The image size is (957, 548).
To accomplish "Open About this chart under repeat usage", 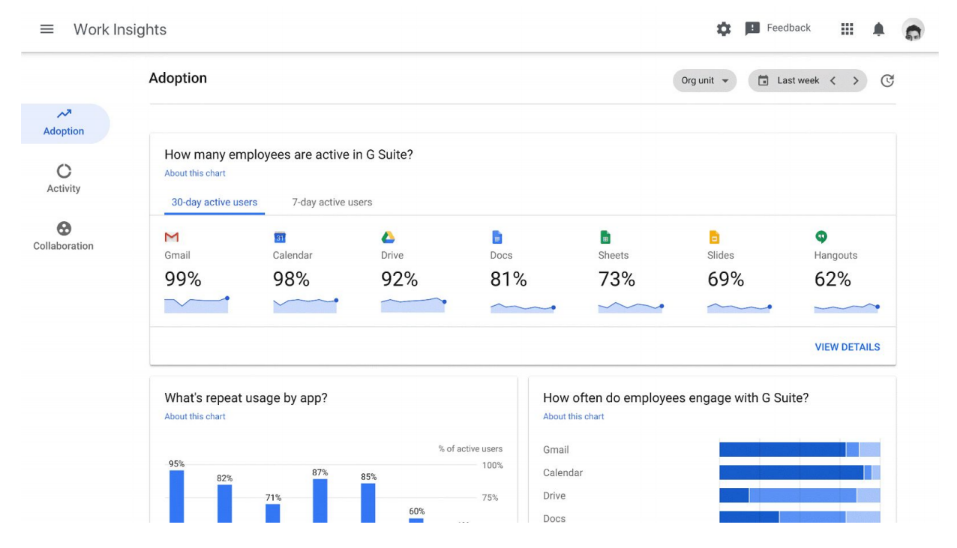I will (195, 416).
